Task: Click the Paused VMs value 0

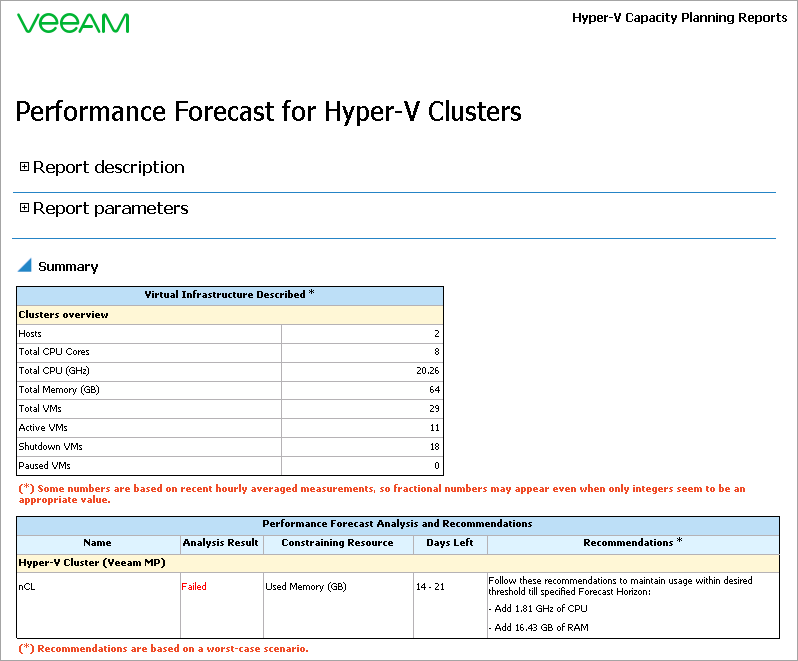Action: pyautogui.click(x=437, y=466)
